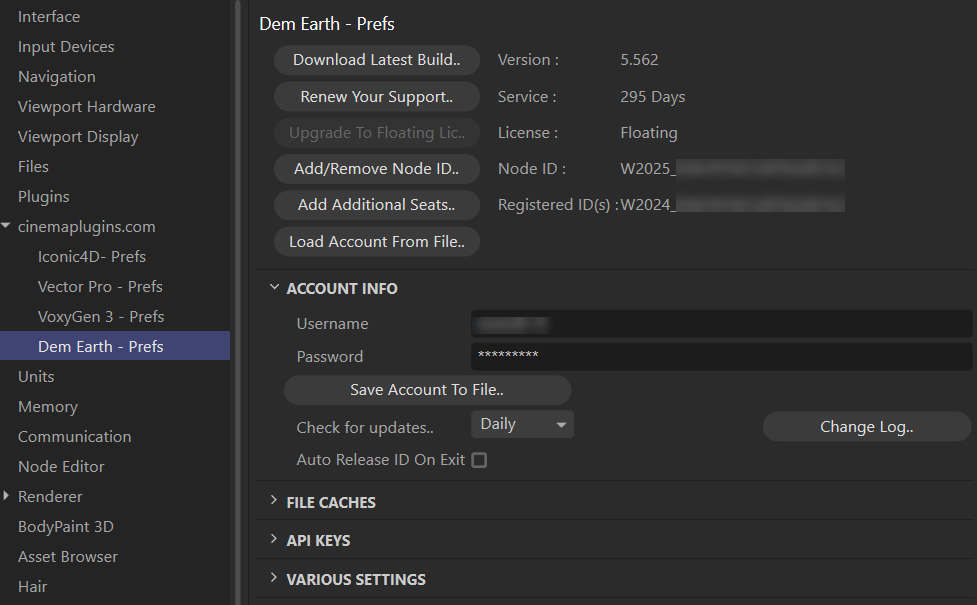The height and width of the screenshot is (605, 977).
Task: Collapse the cinemaplugins.com tree node arrow
Action: tap(6, 226)
